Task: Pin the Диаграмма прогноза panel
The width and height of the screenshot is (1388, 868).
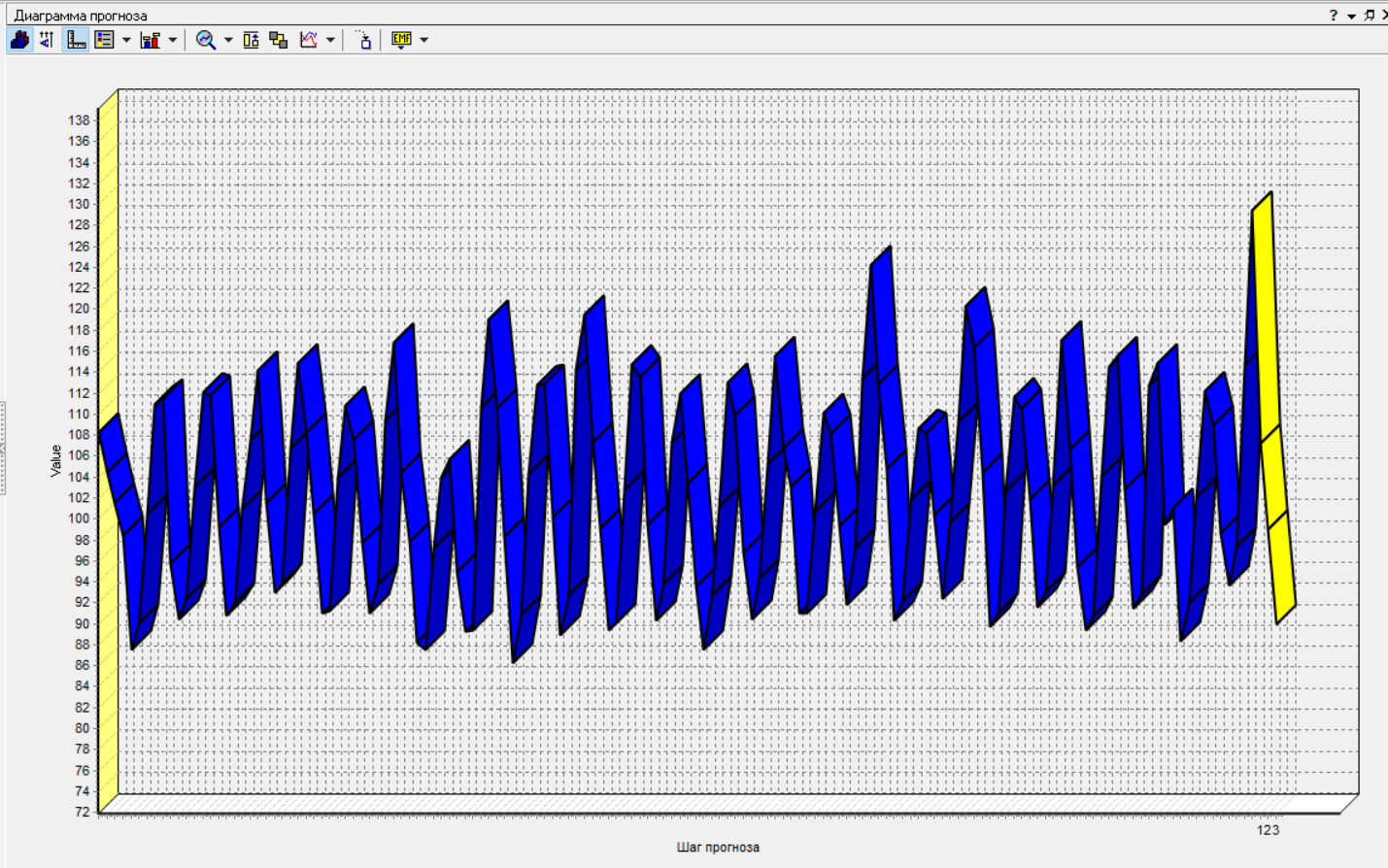Action: [x=1370, y=15]
